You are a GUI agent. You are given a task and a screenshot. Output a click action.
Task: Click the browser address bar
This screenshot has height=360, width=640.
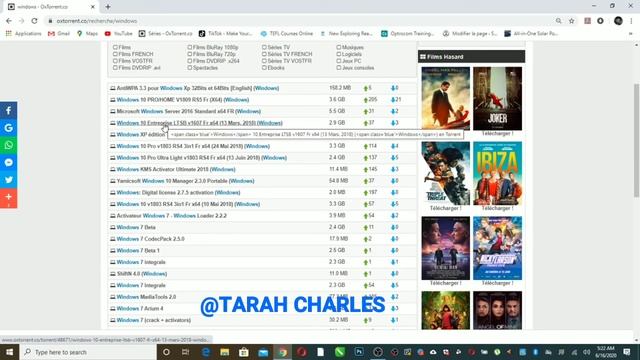301,21
